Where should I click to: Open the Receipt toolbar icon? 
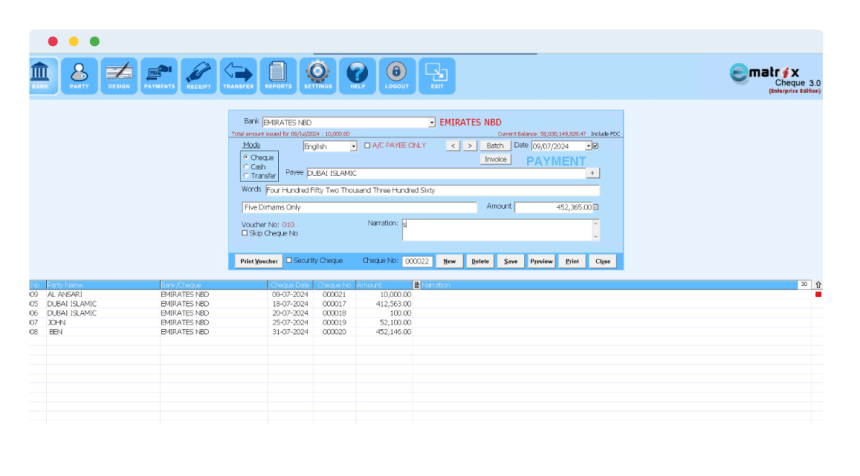(x=199, y=76)
